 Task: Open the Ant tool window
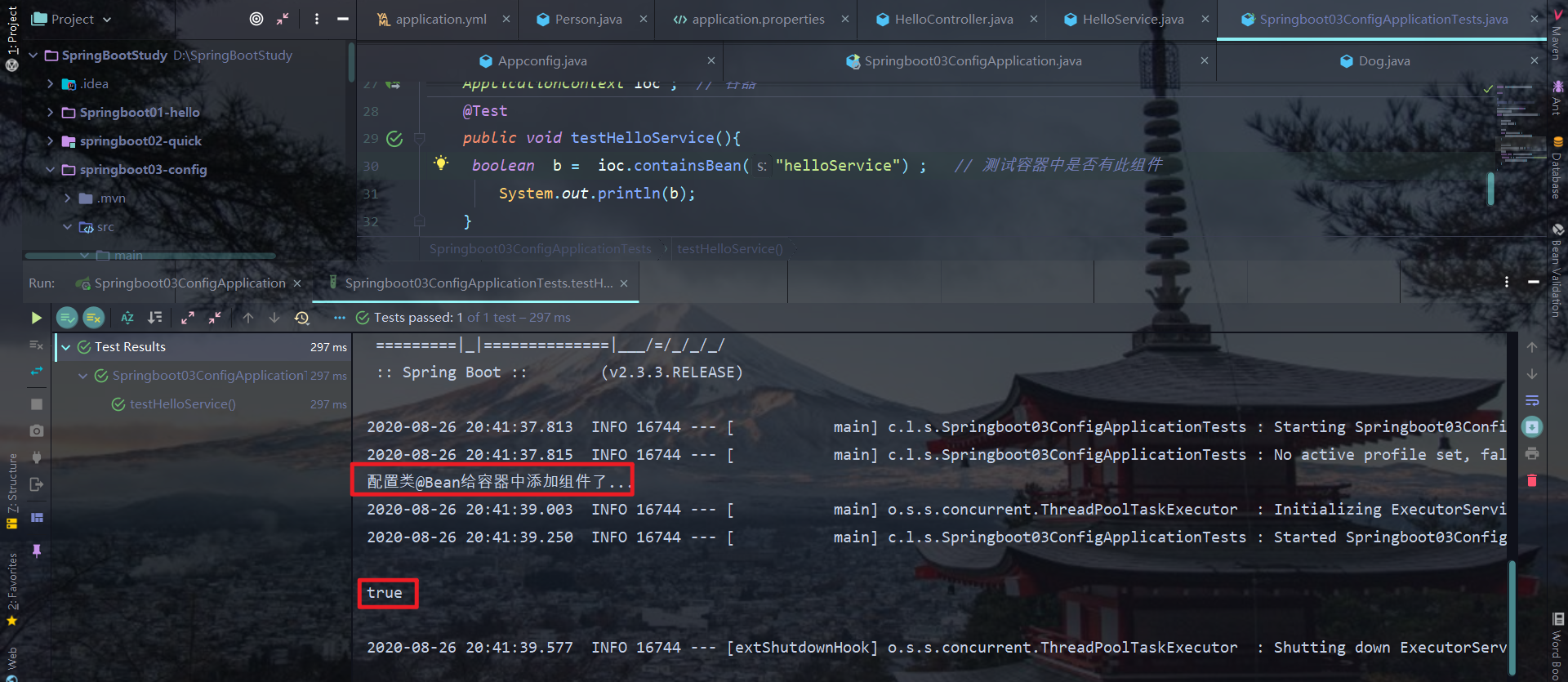pyautogui.click(x=1557, y=97)
